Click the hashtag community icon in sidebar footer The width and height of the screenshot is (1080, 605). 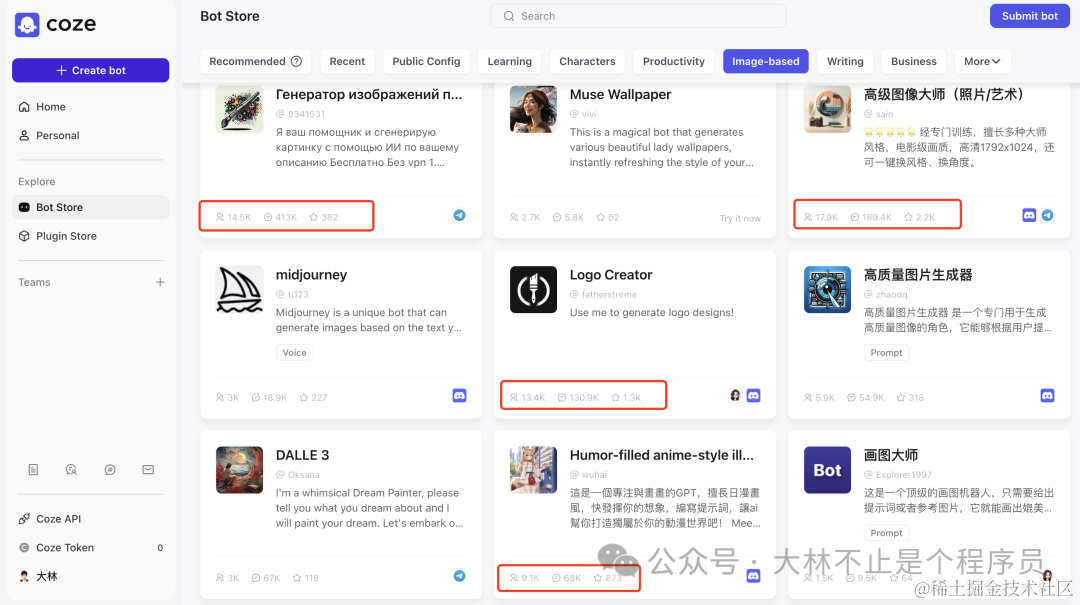110,470
